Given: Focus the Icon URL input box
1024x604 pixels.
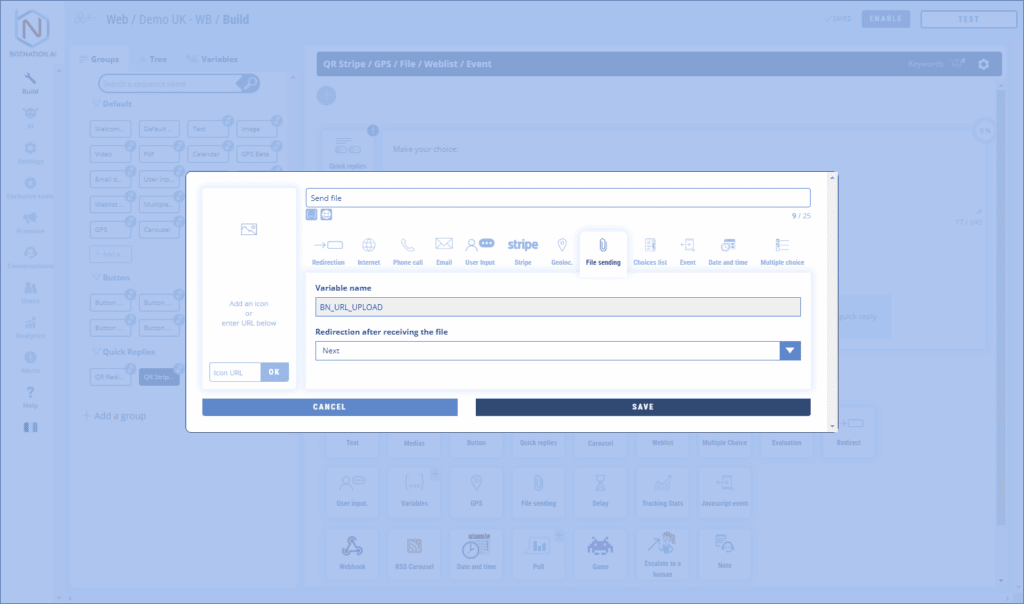Looking at the screenshot, I should [235, 372].
